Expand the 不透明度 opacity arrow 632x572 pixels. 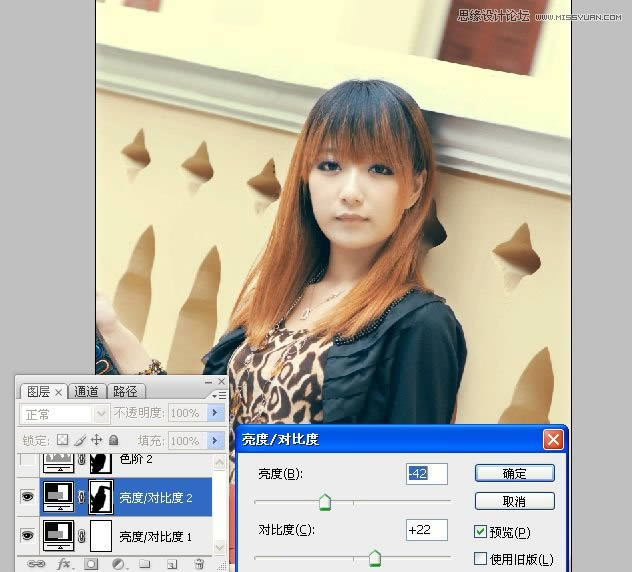point(214,413)
